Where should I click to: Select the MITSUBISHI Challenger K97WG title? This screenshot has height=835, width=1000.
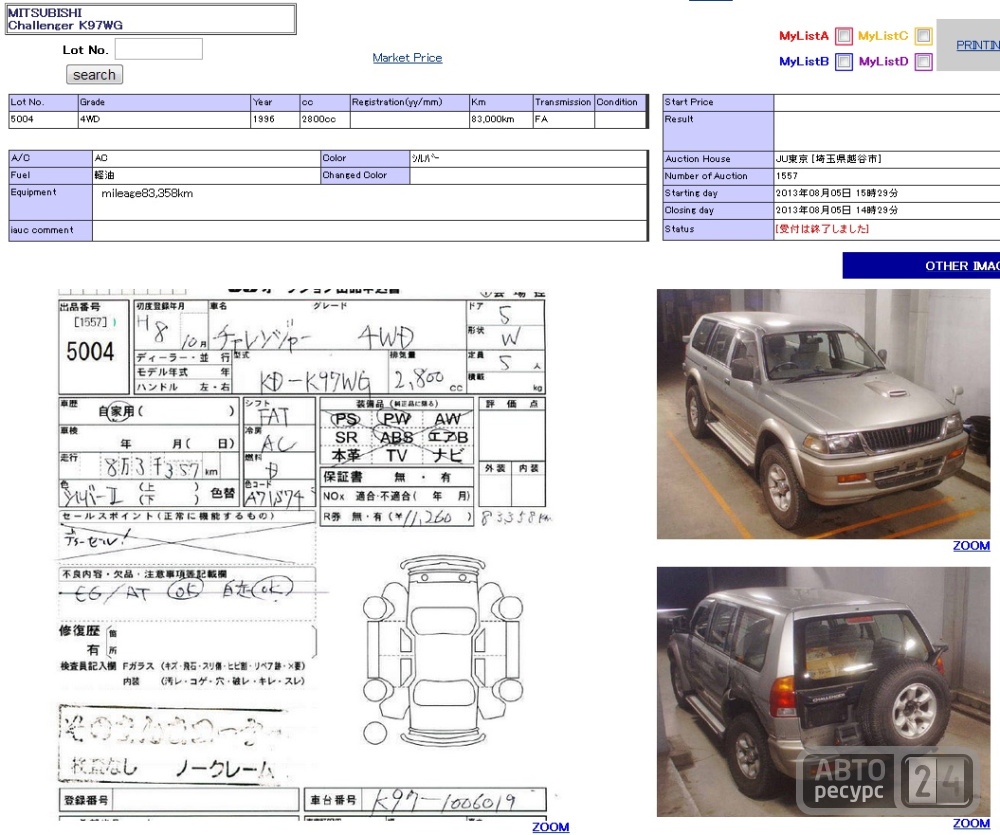click(65, 19)
